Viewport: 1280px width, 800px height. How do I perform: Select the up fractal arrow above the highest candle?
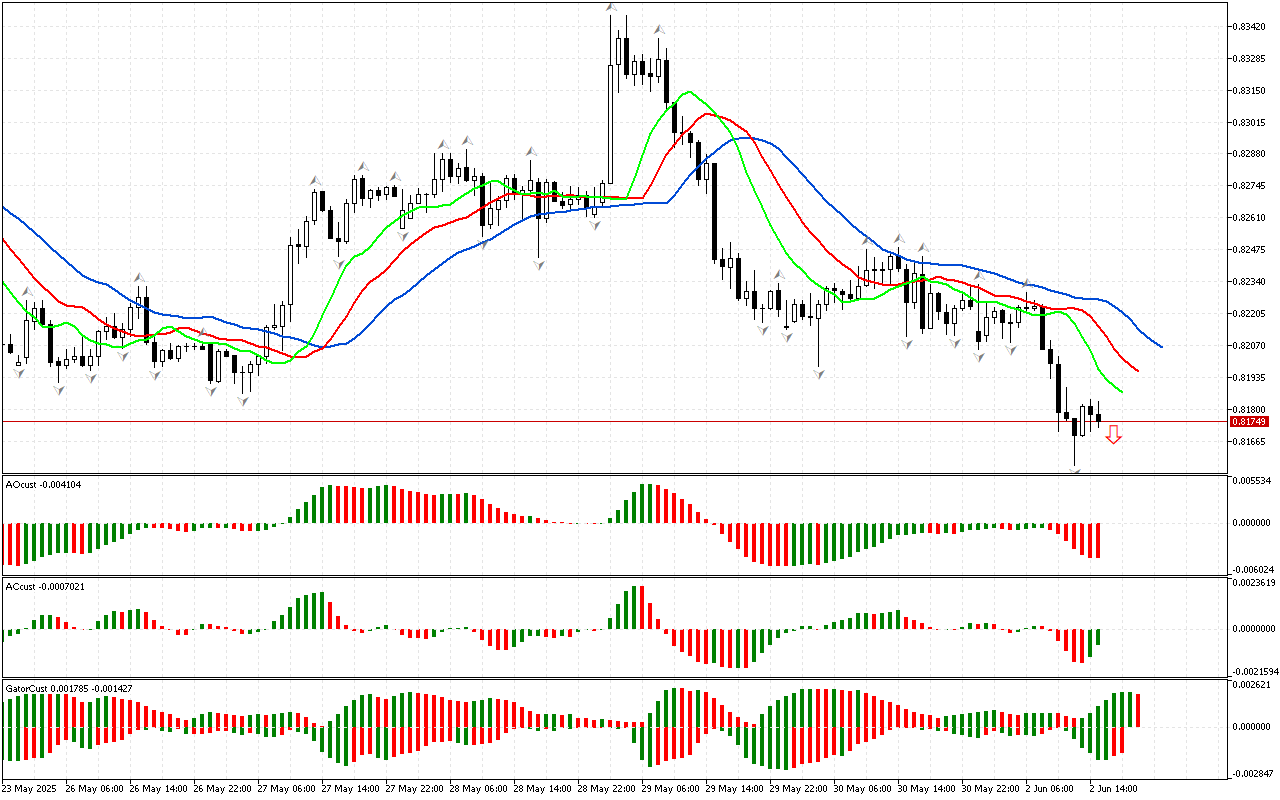click(611, 8)
